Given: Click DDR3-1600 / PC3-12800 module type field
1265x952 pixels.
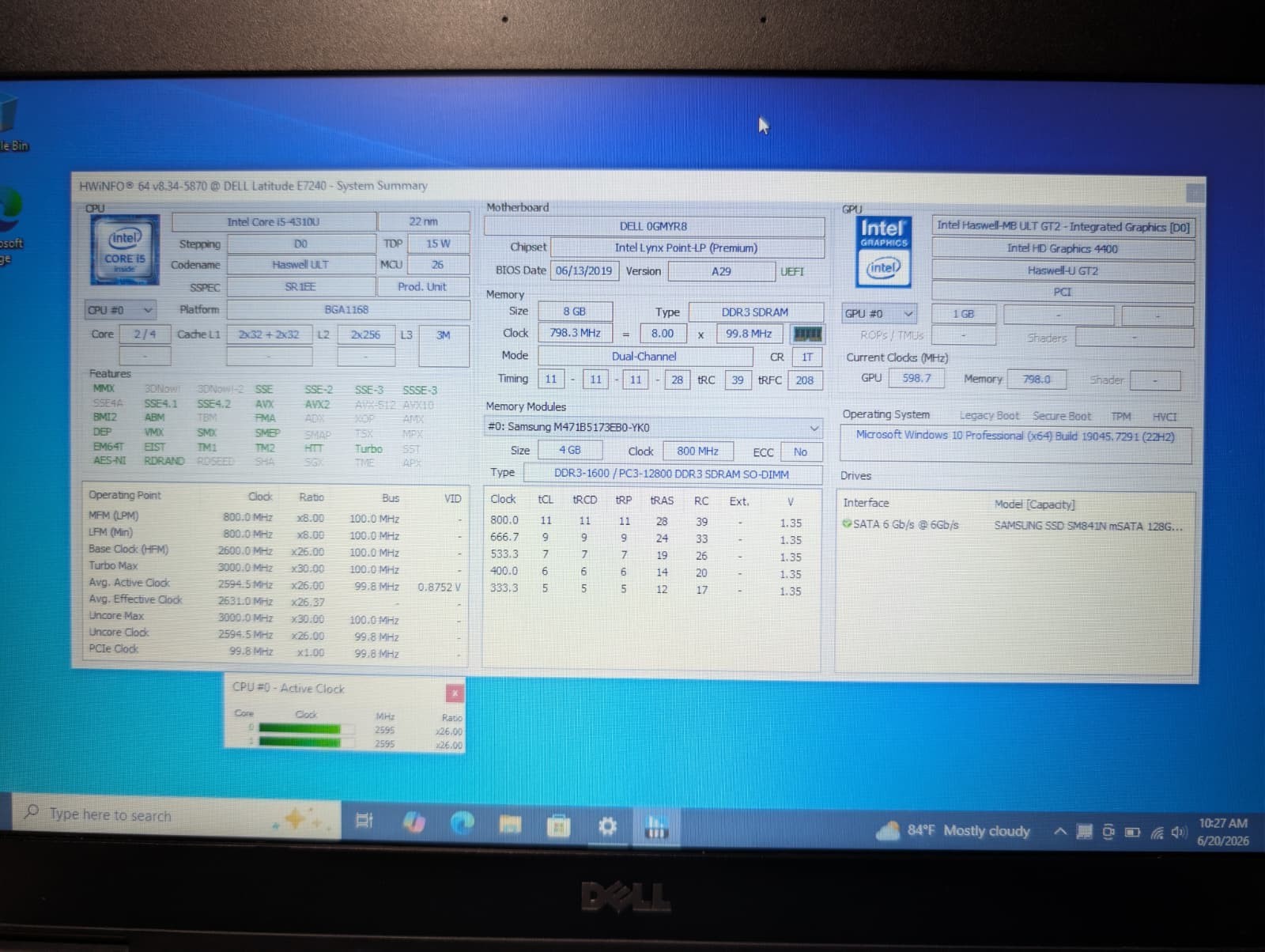Looking at the screenshot, I should 671,474.
